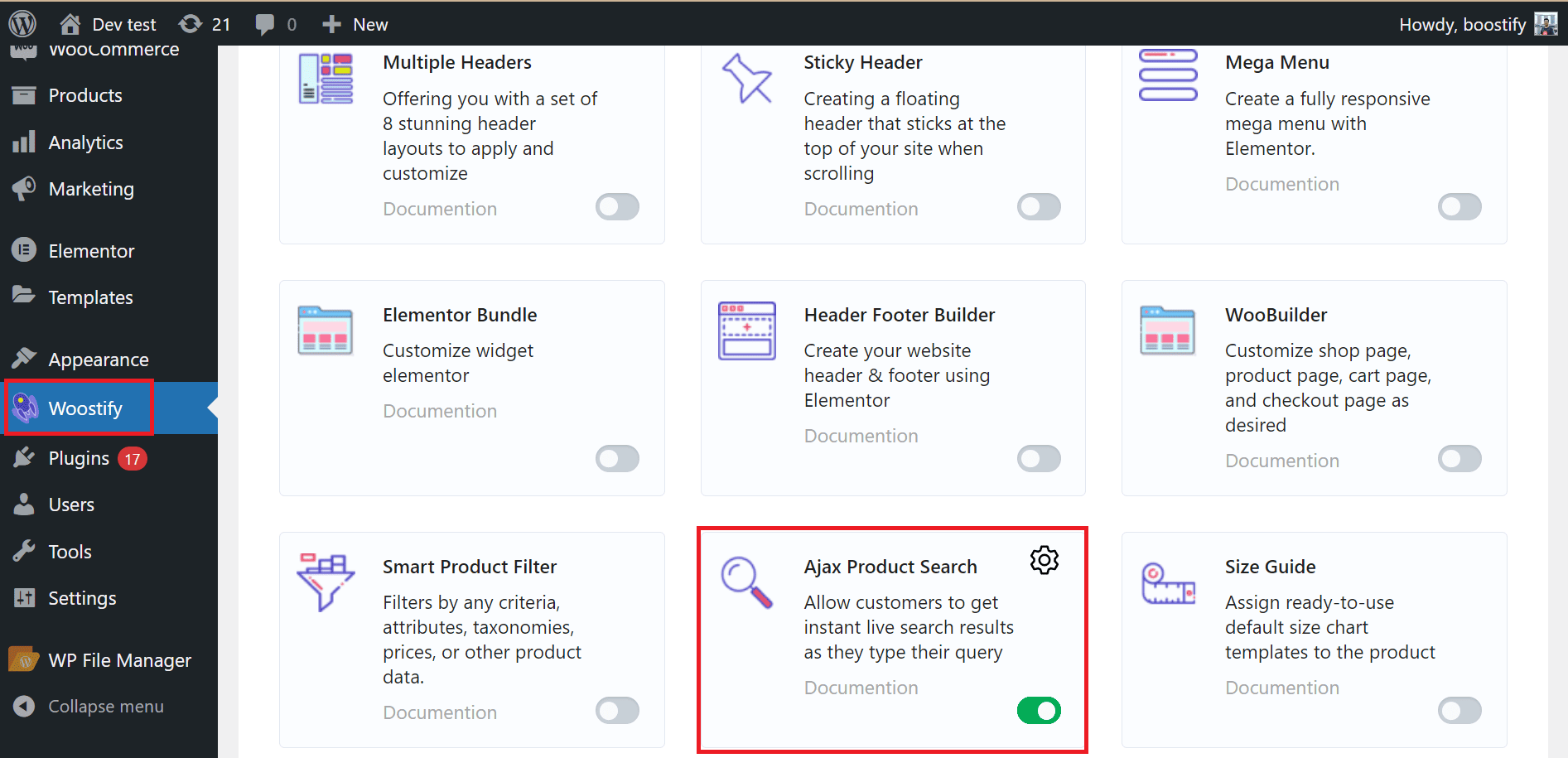Click the Elementor sidebar icon
Screen dimensions: 1568x758
24,250
